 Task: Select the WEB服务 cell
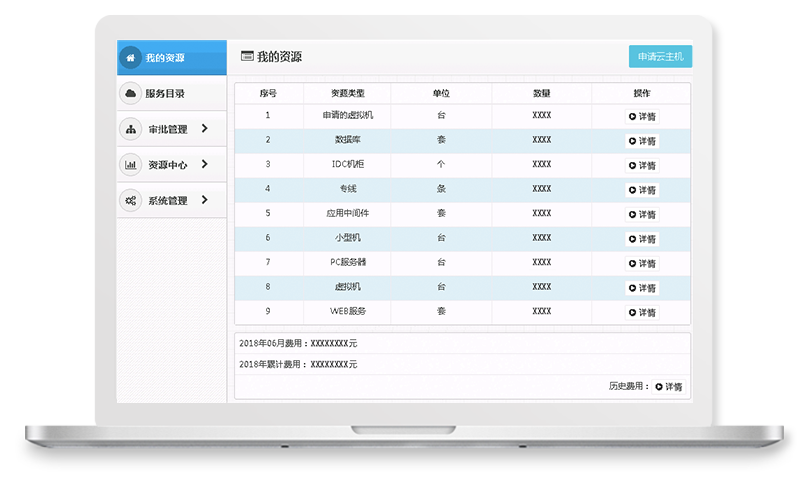tap(348, 311)
